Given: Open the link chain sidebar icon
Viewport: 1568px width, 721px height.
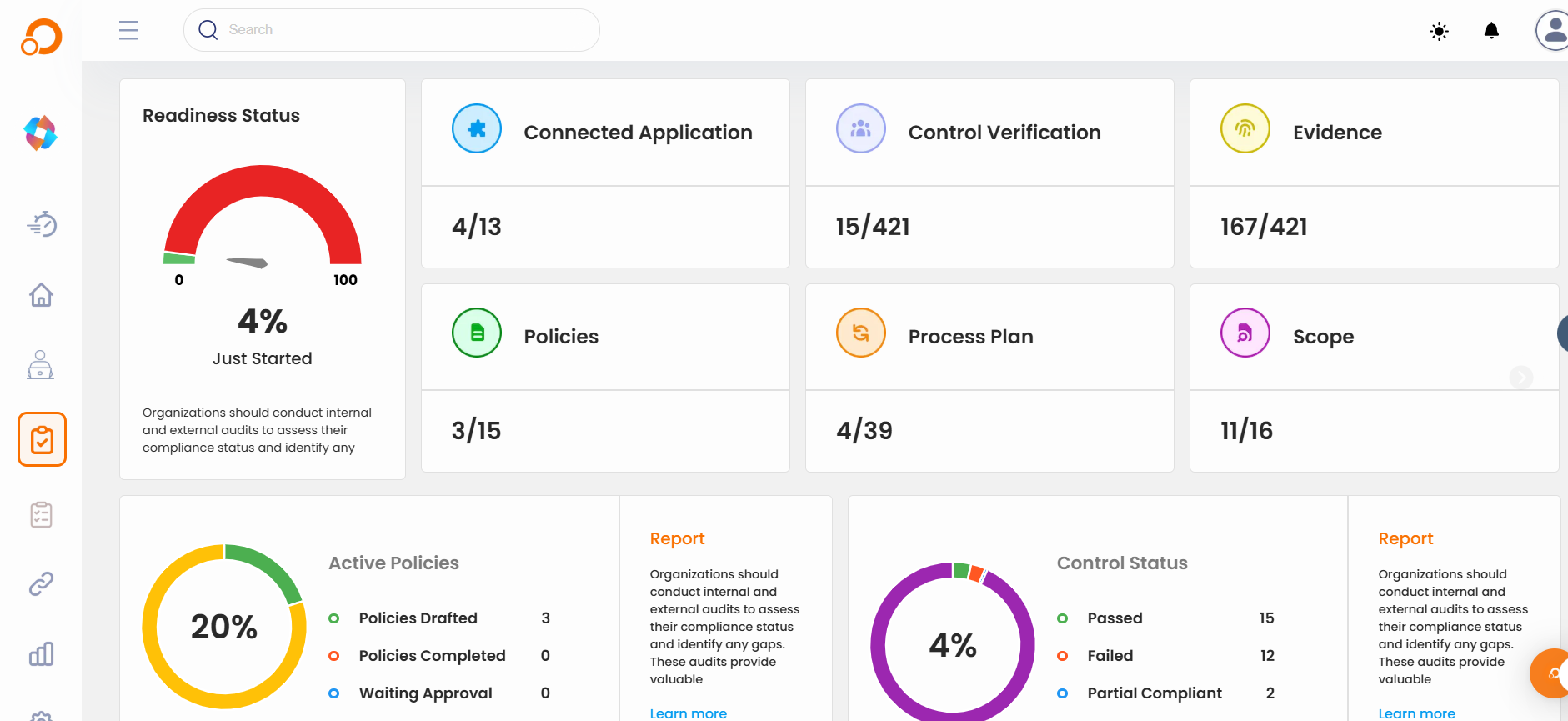Looking at the screenshot, I should click(x=41, y=583).
